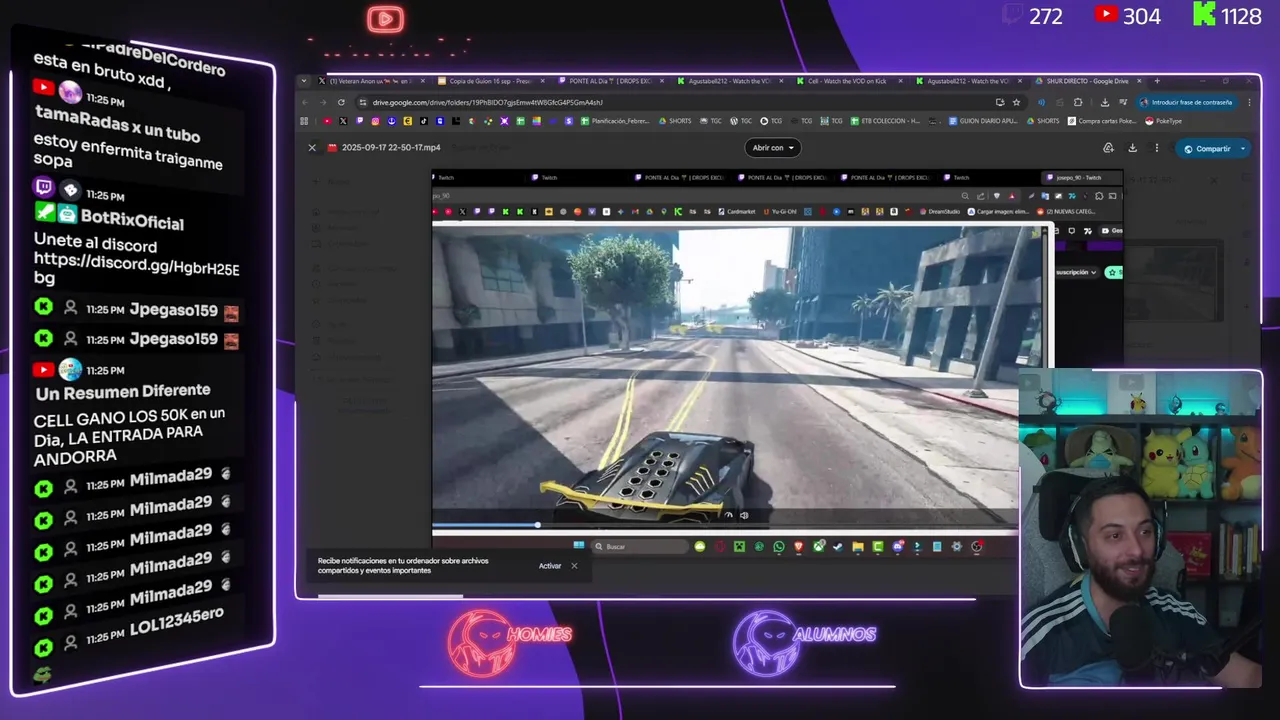The height and width of the screenshot is (720, 1280).
Task: Open the browser extensions puzzle icon
Action: pos(1078,102)
